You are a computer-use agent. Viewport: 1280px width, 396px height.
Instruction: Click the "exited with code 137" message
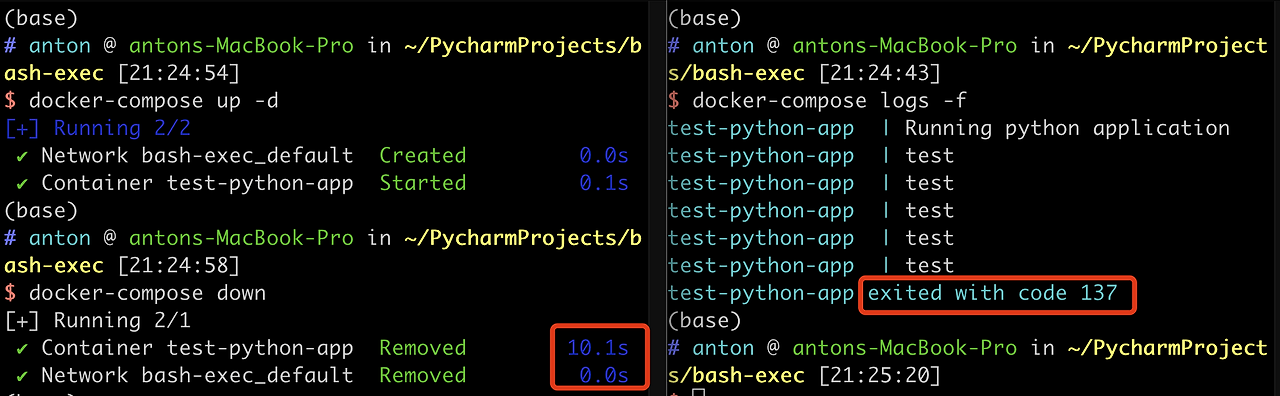[992, 293]
